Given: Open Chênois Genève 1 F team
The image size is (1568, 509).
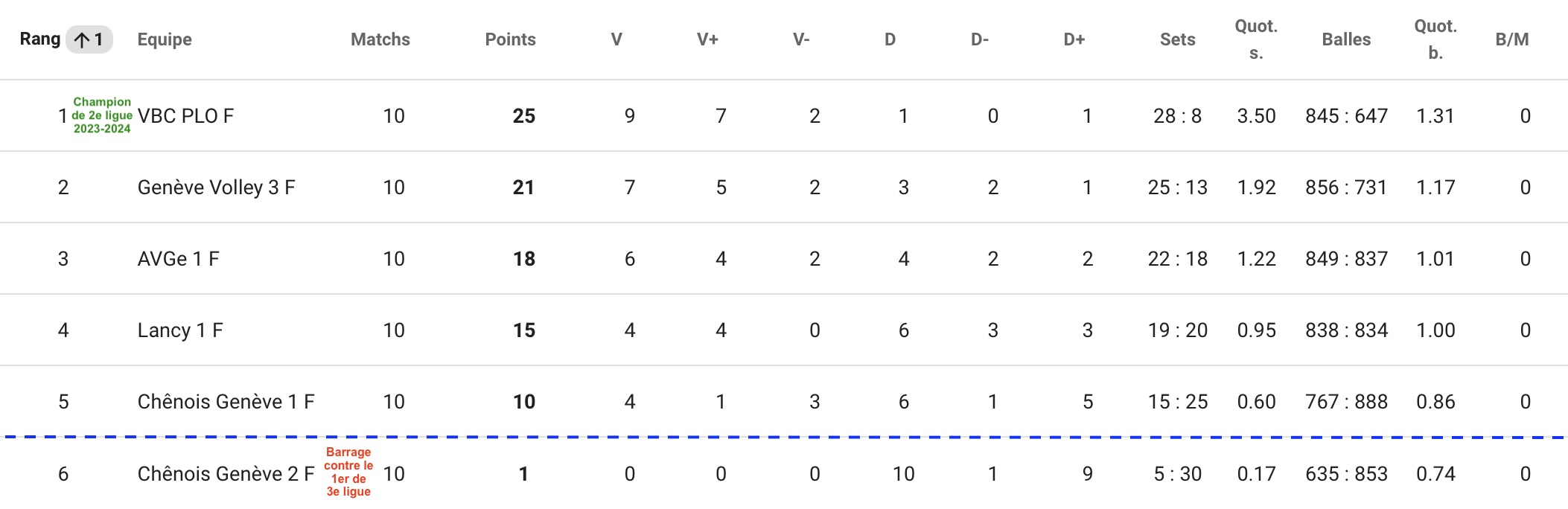Looking at the screenshot, I should [x=226, y=402].
